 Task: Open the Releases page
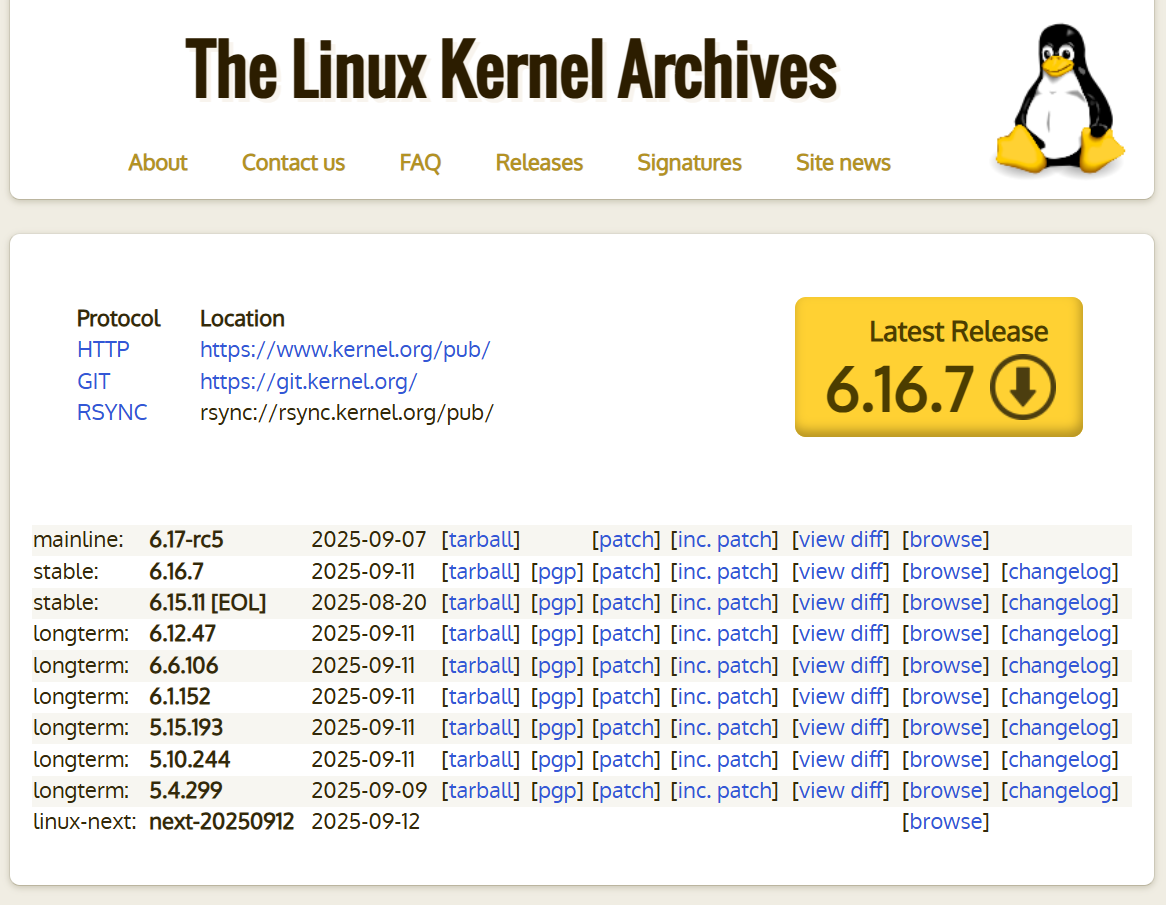point(539,162)
